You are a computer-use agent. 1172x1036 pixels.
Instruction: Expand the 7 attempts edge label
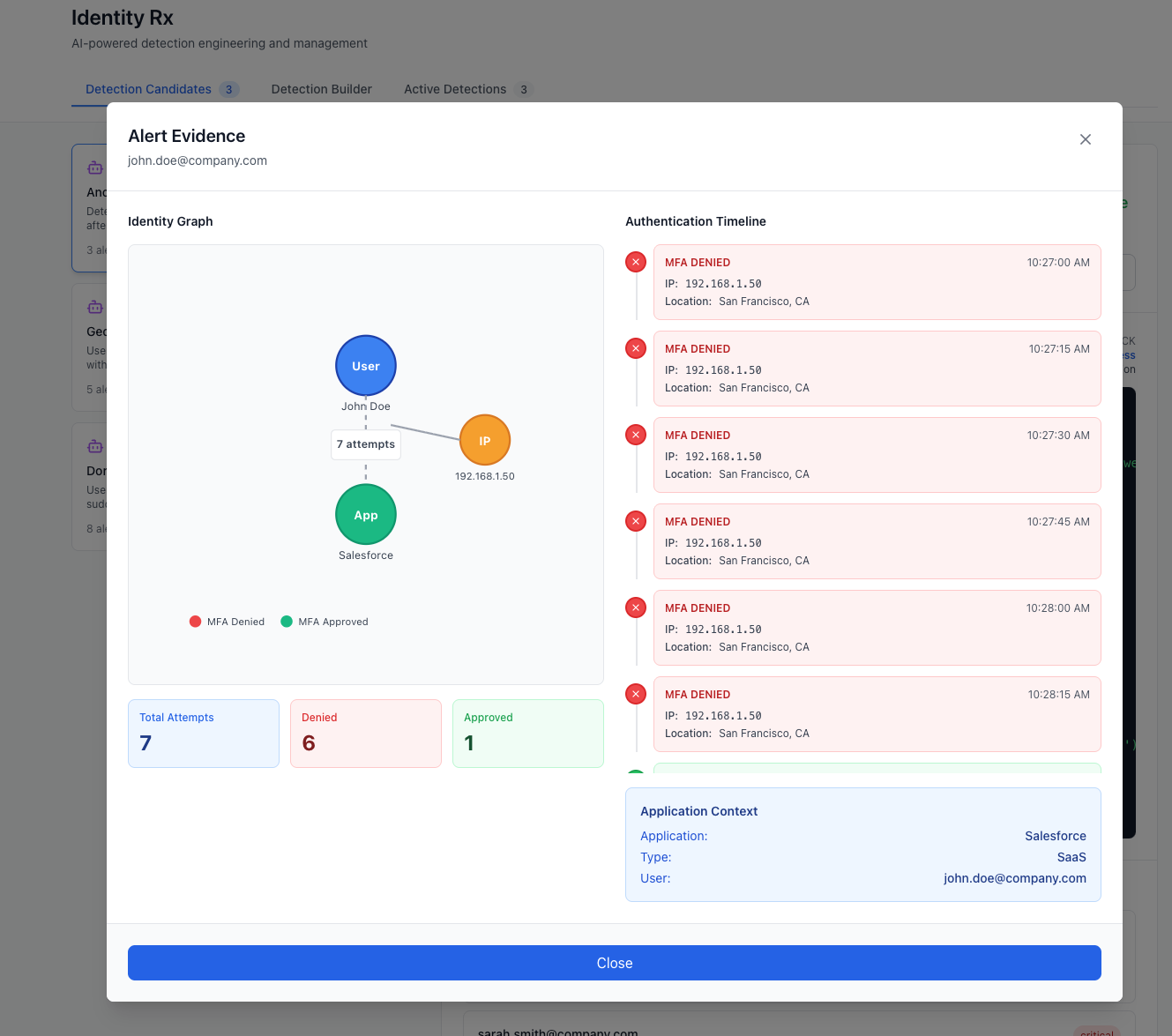coord(365,444)
